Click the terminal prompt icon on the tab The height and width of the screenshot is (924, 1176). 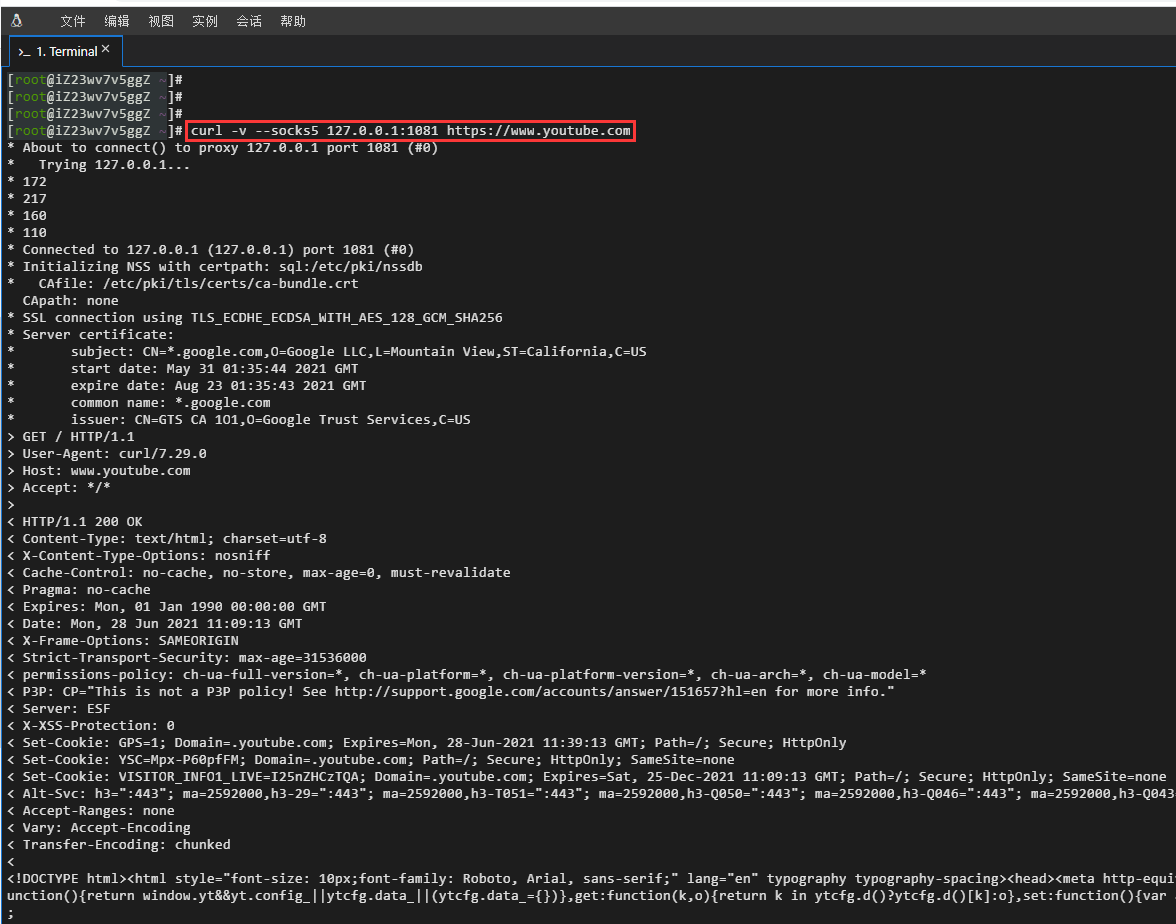[23, 52]
